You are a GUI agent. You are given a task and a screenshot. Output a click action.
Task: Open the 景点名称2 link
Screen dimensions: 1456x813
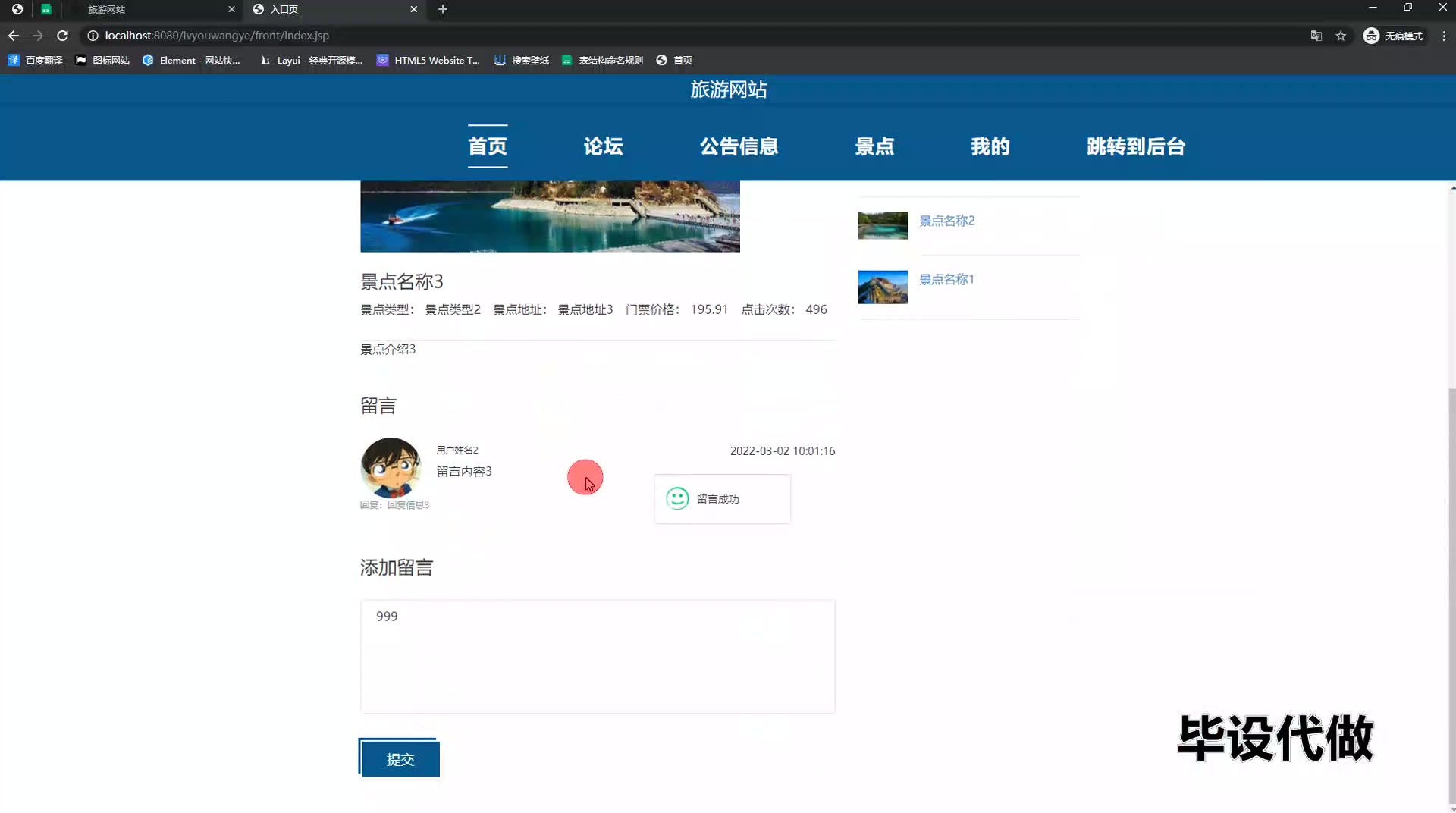click(x=946, y=221)
